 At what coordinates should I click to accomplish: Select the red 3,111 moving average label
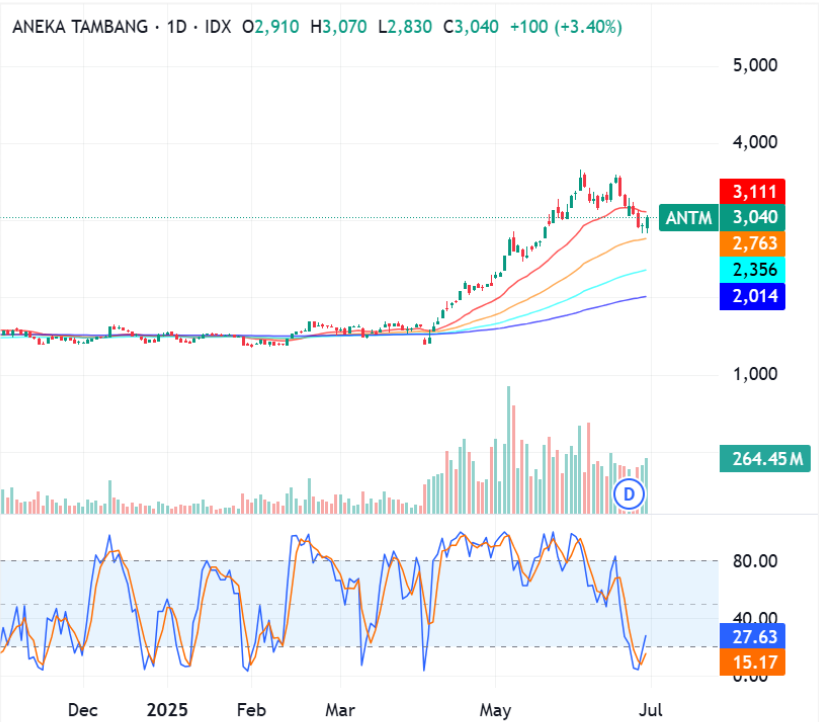tap(752, 192)
